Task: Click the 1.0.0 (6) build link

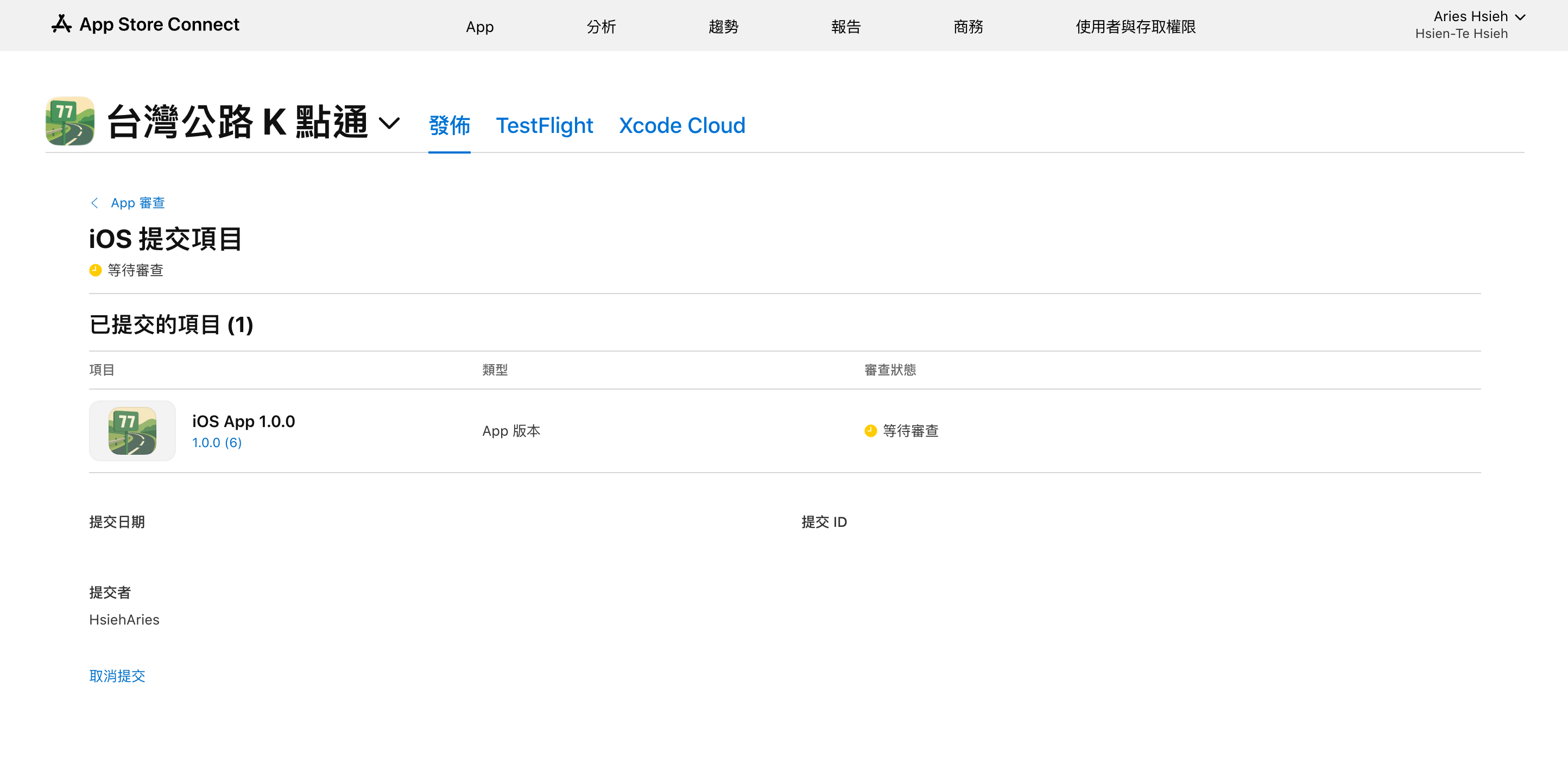Action: click(217, 443)
